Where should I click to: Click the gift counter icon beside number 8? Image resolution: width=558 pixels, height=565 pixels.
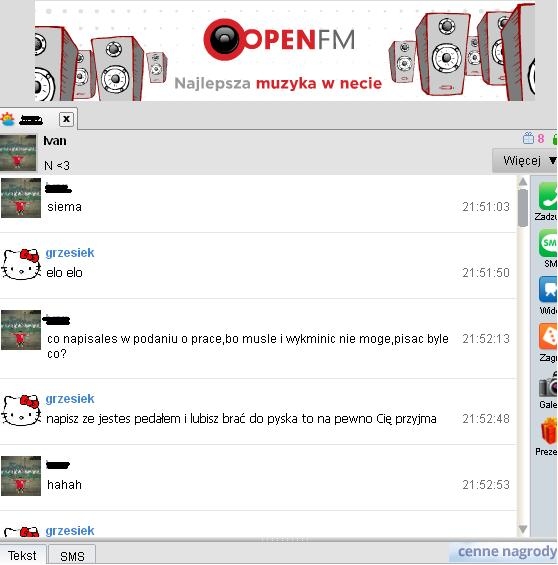[528, 138]
